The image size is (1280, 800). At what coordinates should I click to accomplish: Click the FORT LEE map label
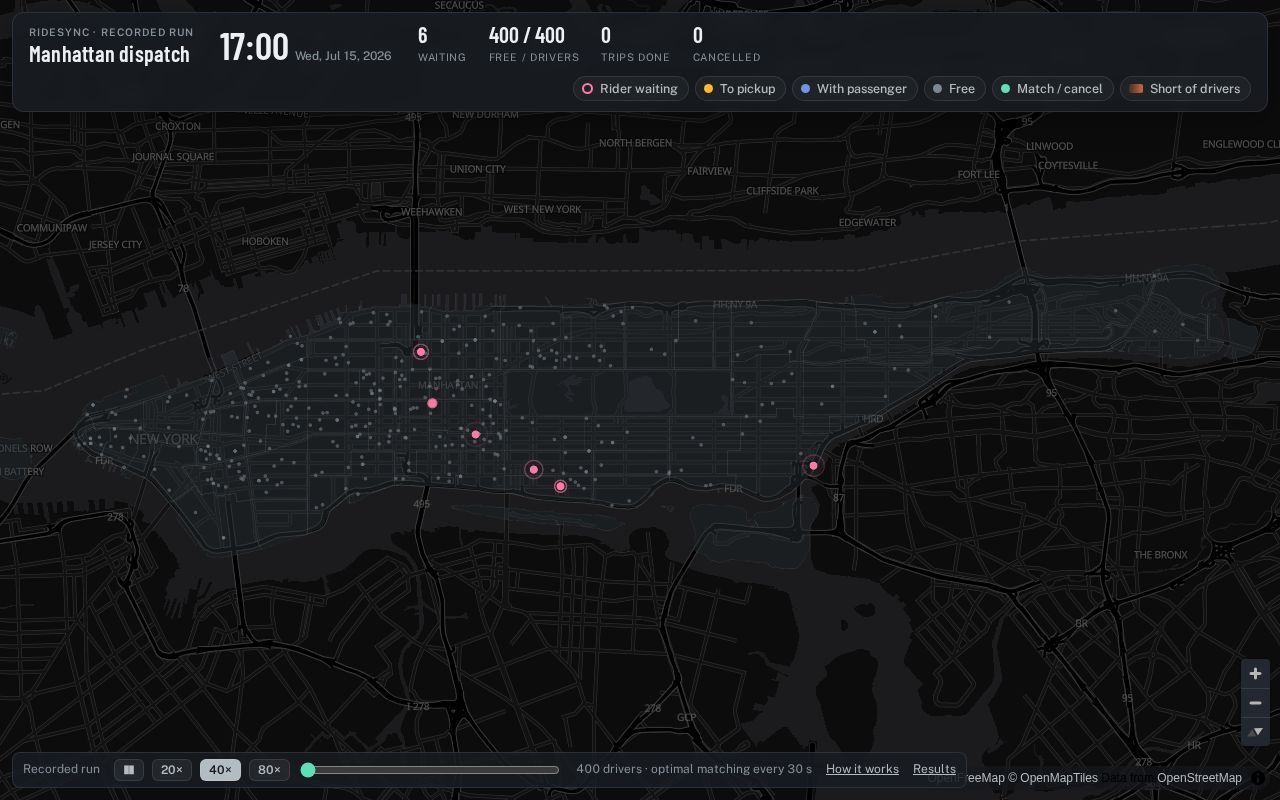(x=978, y=174)
